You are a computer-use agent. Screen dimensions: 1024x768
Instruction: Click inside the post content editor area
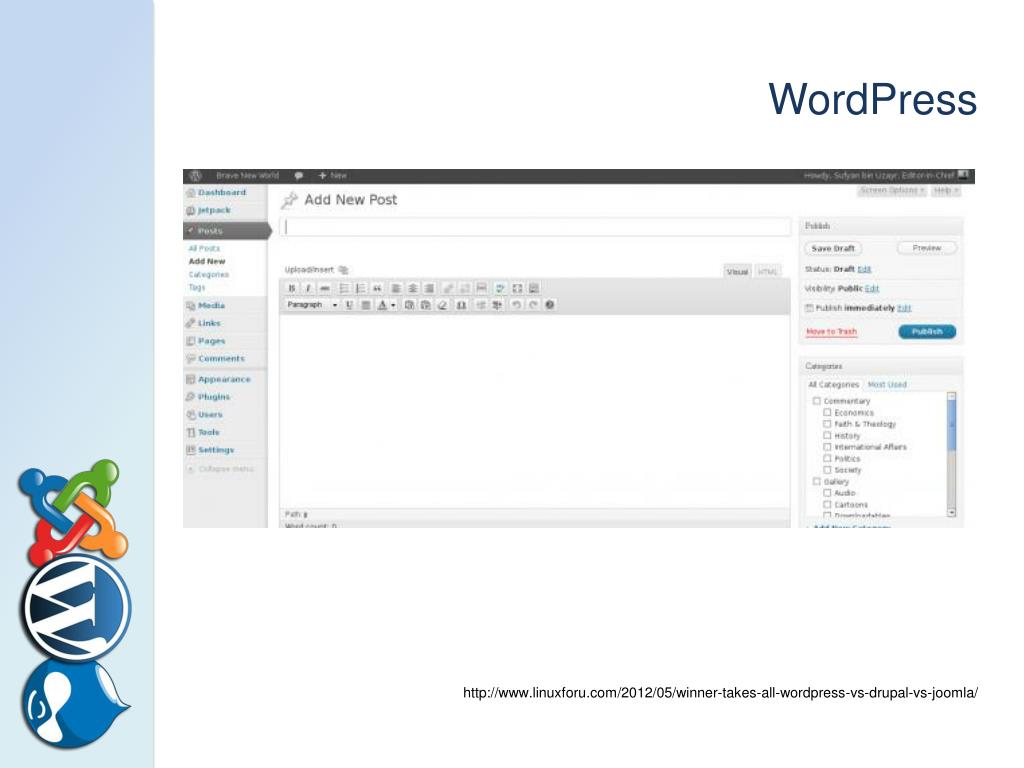point(534,411)
